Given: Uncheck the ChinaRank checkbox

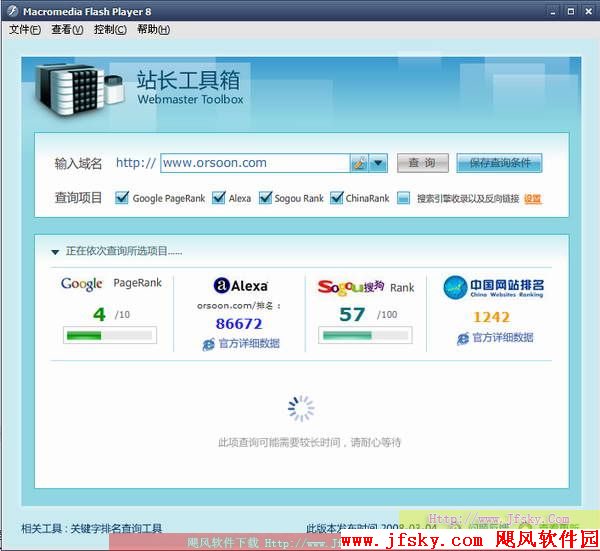Looking at the screenshot, I should [x=336, y=198].
